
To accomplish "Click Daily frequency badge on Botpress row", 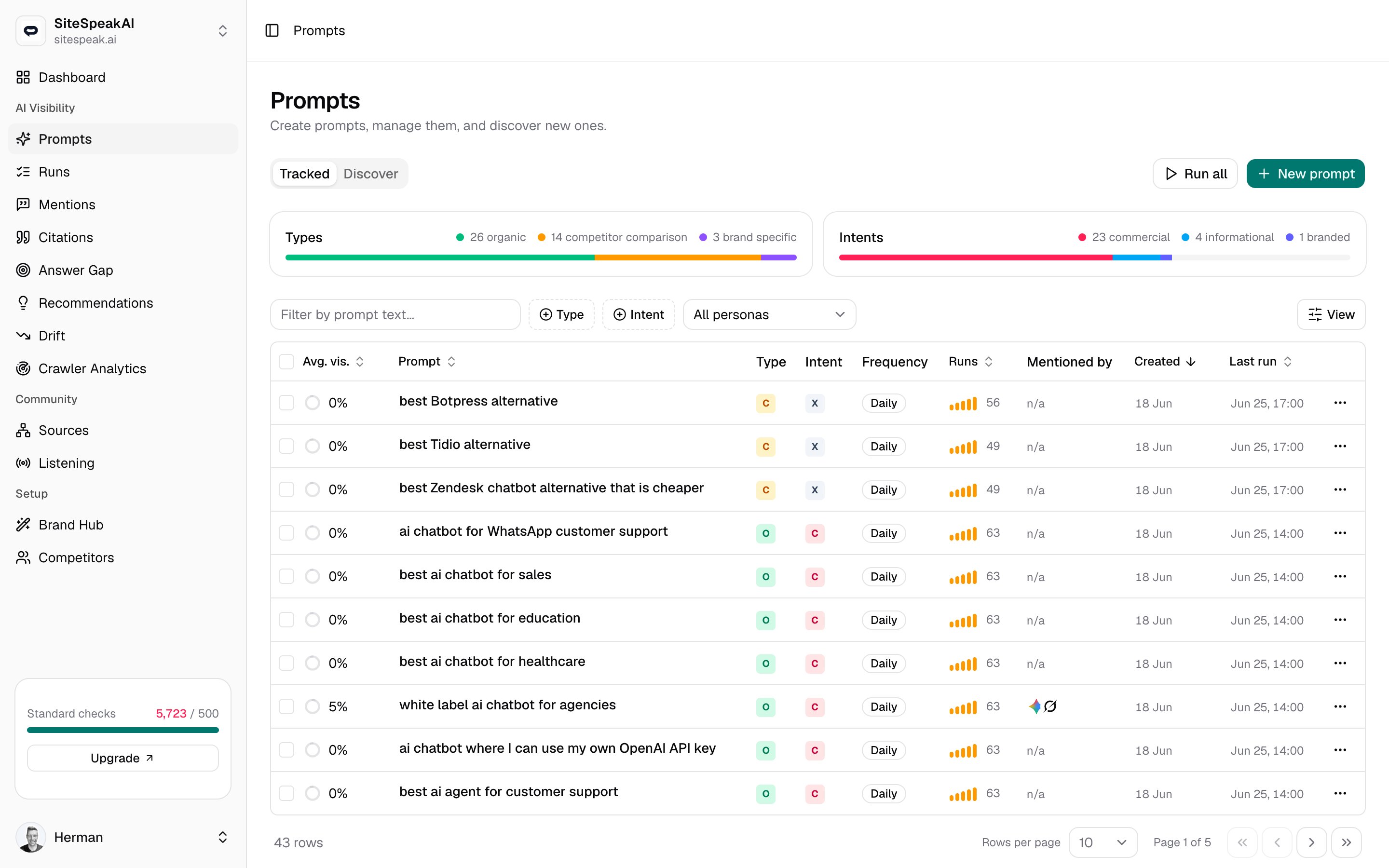I will [x=884, y=403].
